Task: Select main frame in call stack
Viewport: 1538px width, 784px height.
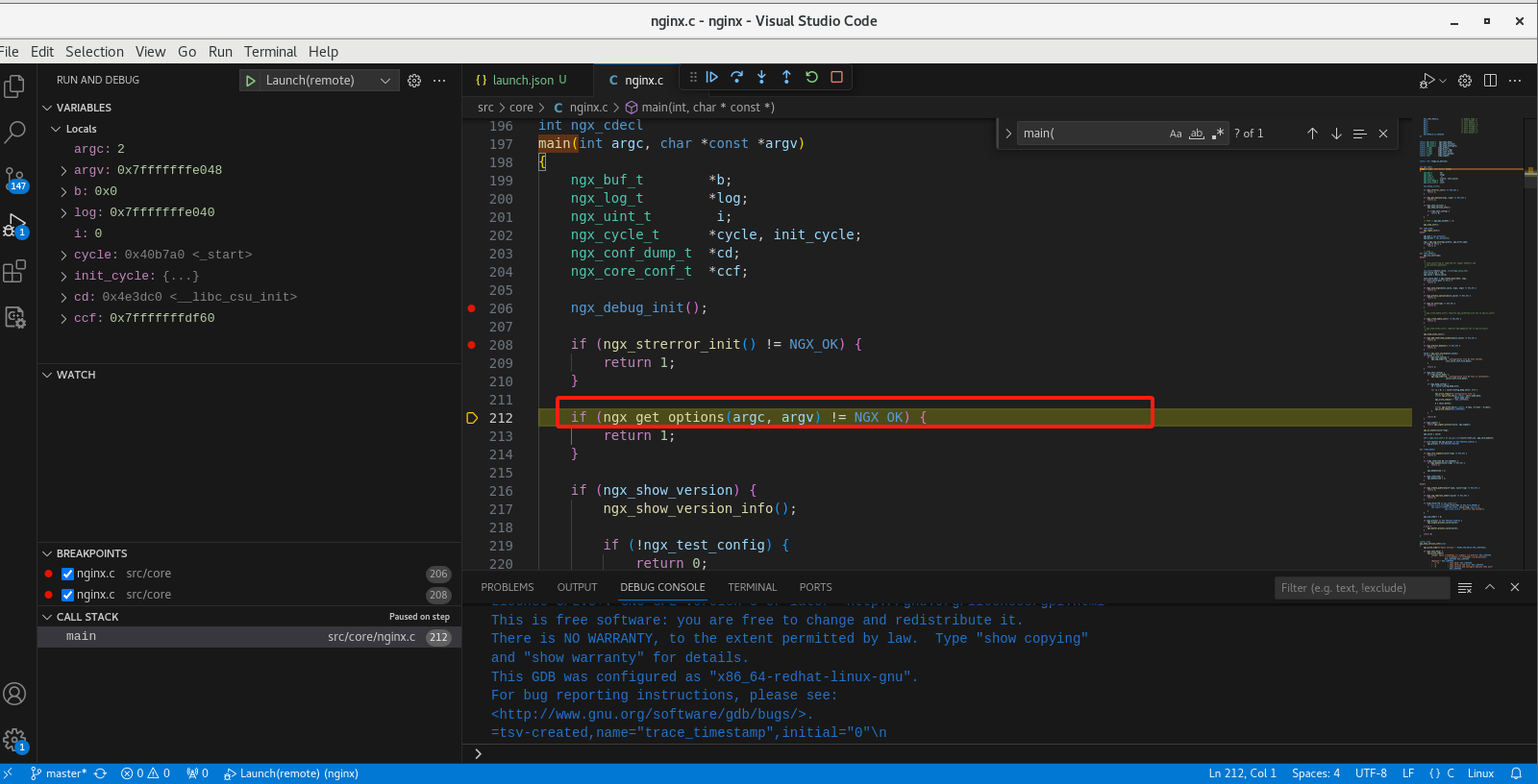Action: click(x=249, y=637)
